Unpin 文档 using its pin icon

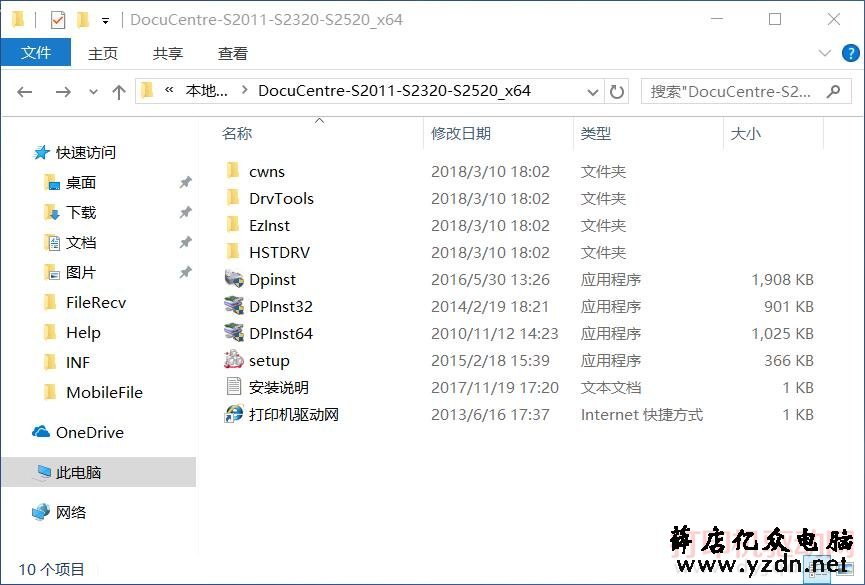tap(186, 242)
